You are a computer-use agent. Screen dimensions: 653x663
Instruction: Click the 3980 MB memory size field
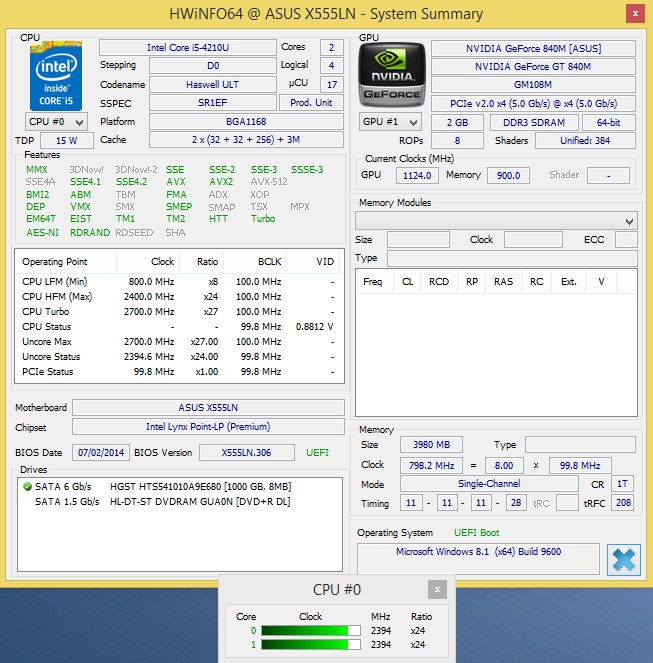tap(431, 445)
